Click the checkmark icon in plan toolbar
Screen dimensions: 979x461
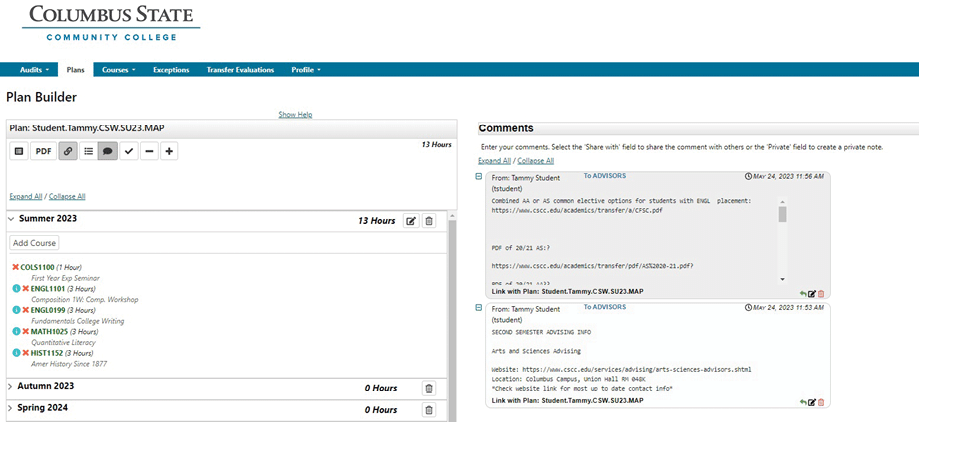(x=129, y=151)
